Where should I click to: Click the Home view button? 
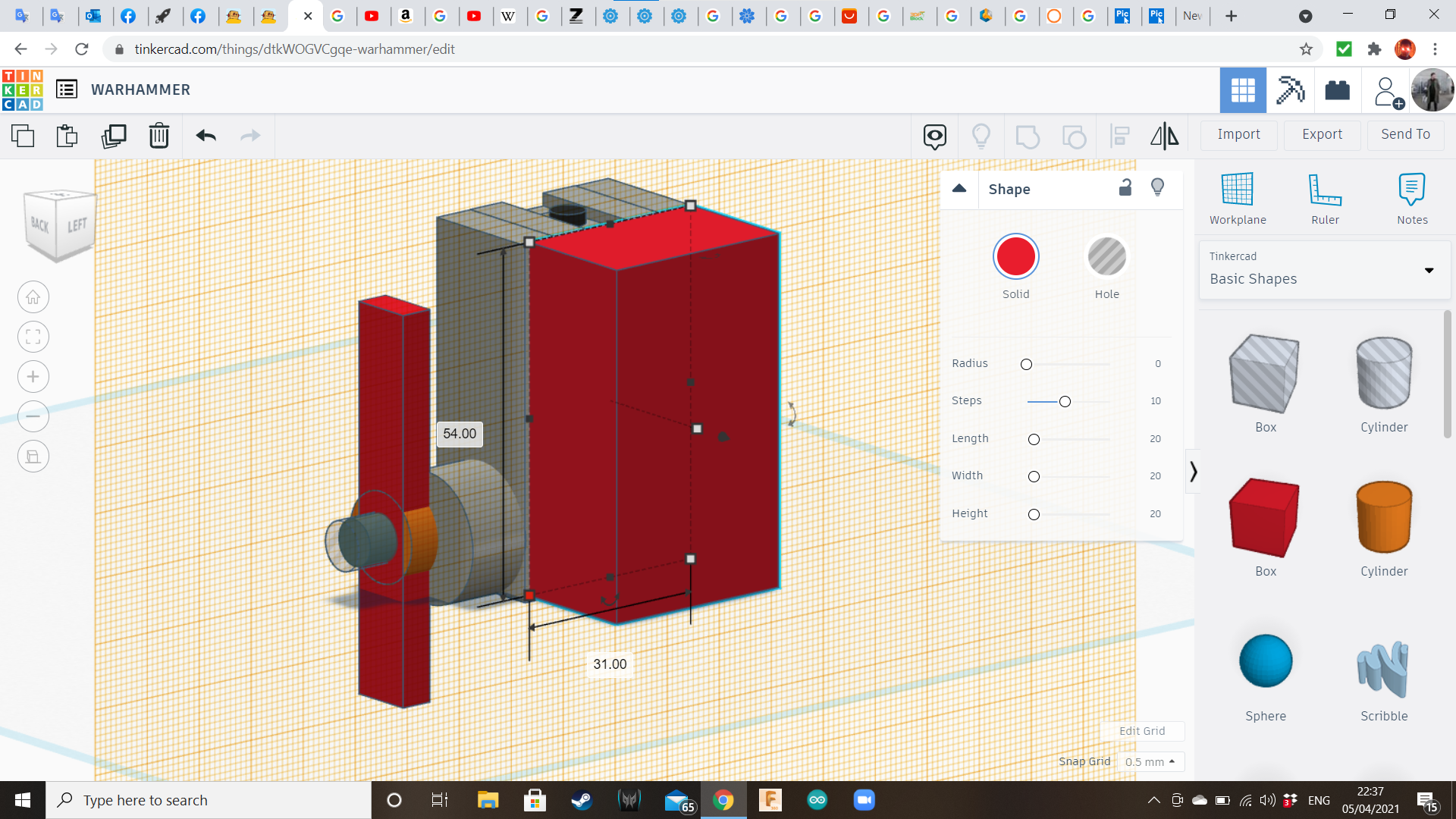click(x=33, y=297)
